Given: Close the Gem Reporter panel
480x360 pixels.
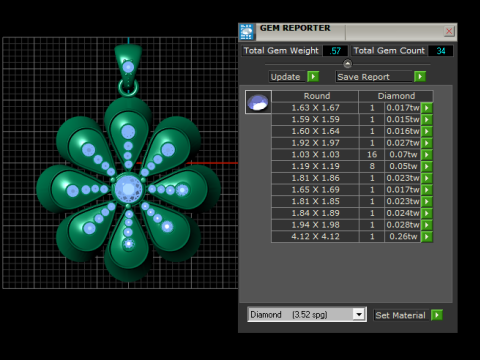Looking at the screenshot, I should point(449,31).
